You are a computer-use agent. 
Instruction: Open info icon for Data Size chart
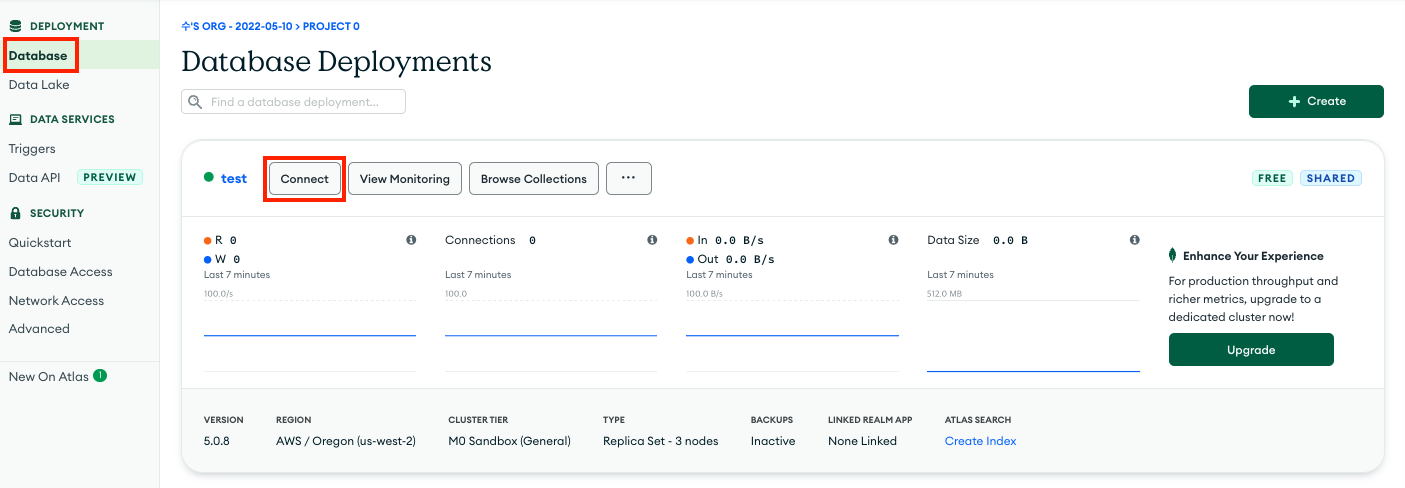(1134, 240)
